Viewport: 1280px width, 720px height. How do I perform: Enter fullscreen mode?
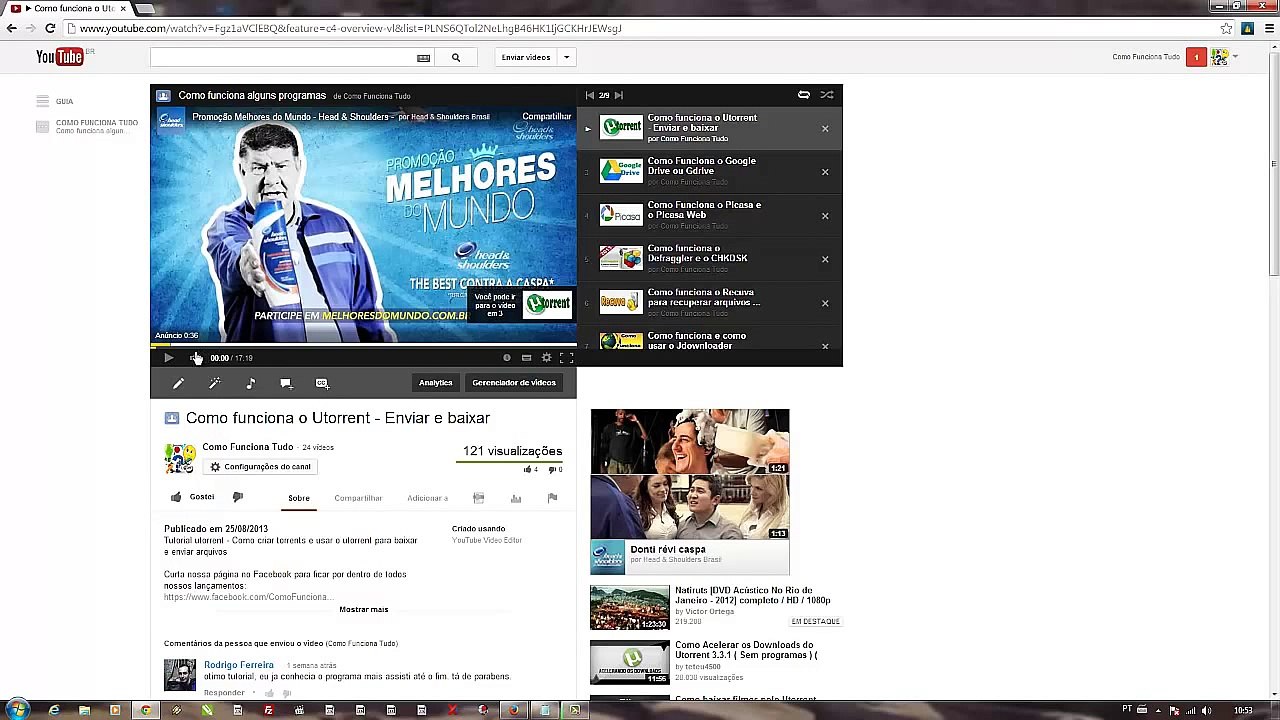(566, 358)
